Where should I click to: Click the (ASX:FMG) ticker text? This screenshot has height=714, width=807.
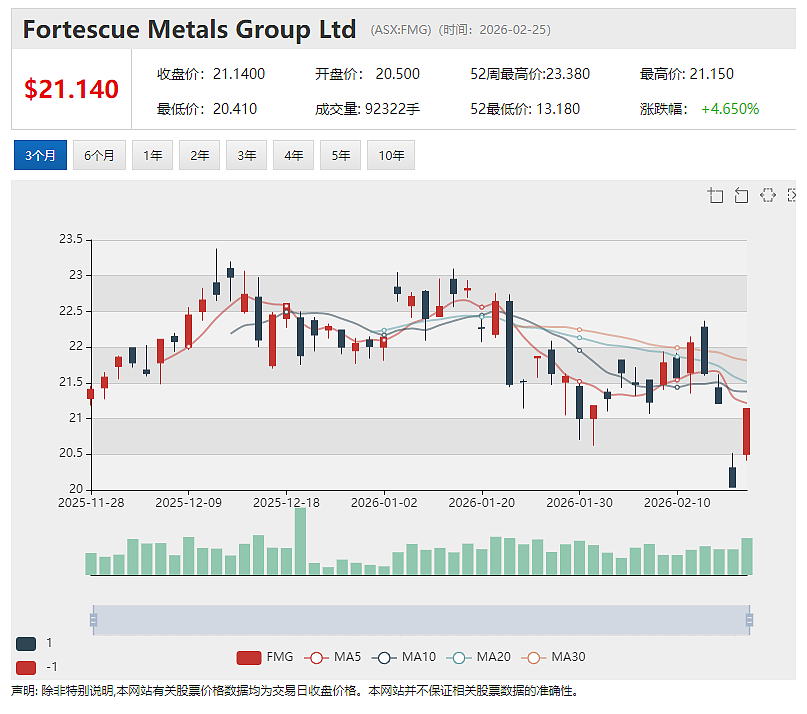click(401, 30)
